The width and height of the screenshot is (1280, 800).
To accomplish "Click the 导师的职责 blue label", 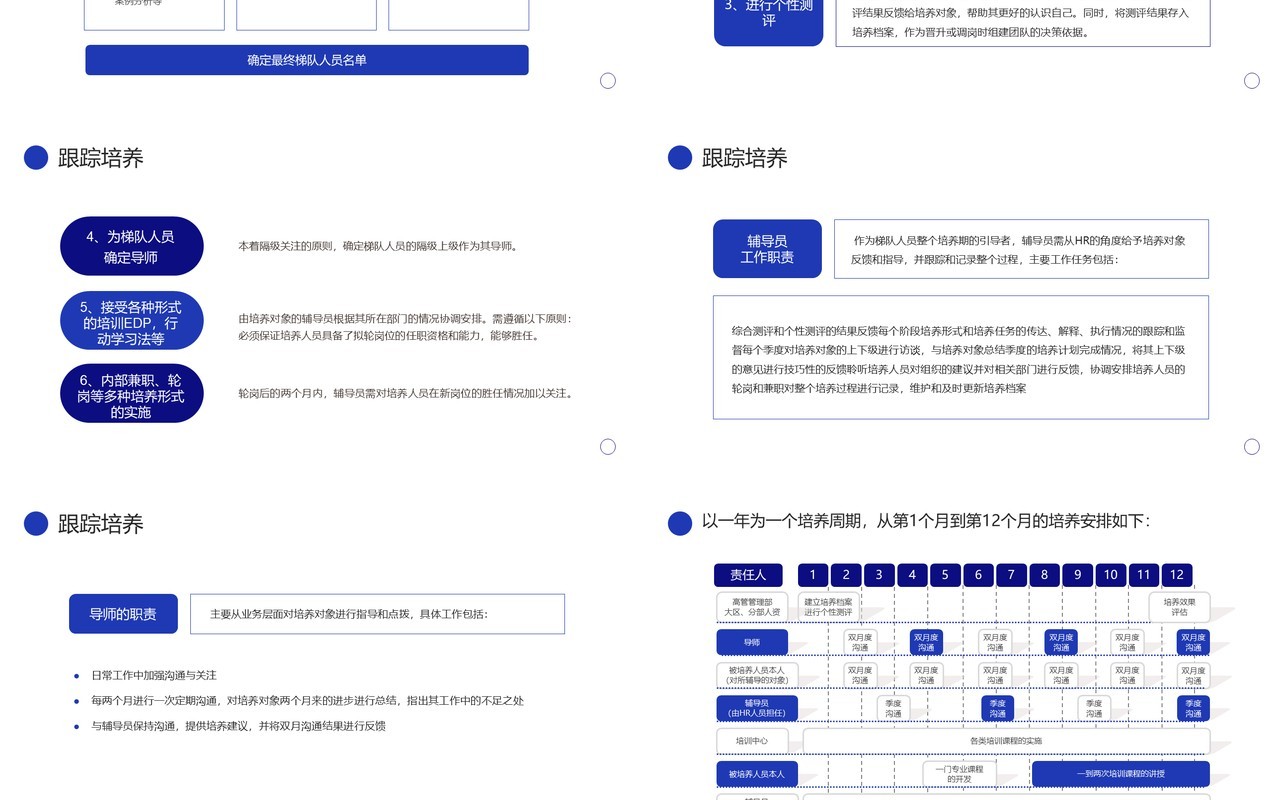I will 123,614.
